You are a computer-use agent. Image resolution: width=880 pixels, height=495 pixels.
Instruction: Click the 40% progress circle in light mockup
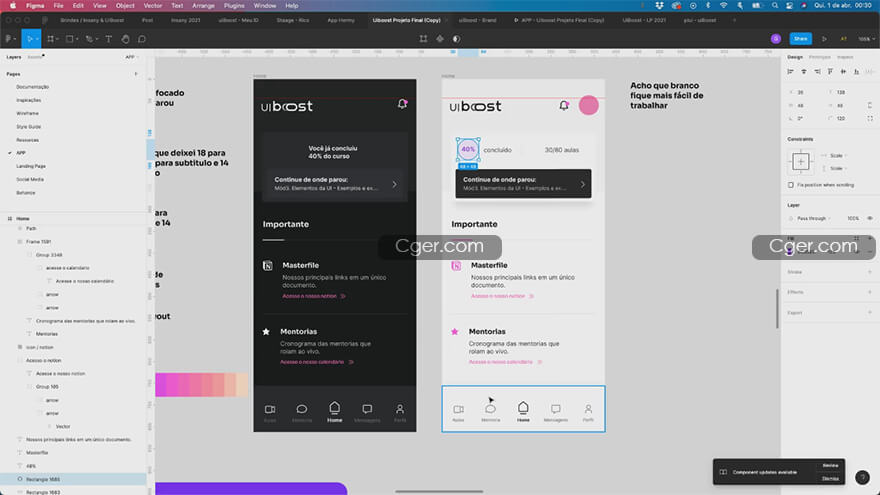coord(468,149)
